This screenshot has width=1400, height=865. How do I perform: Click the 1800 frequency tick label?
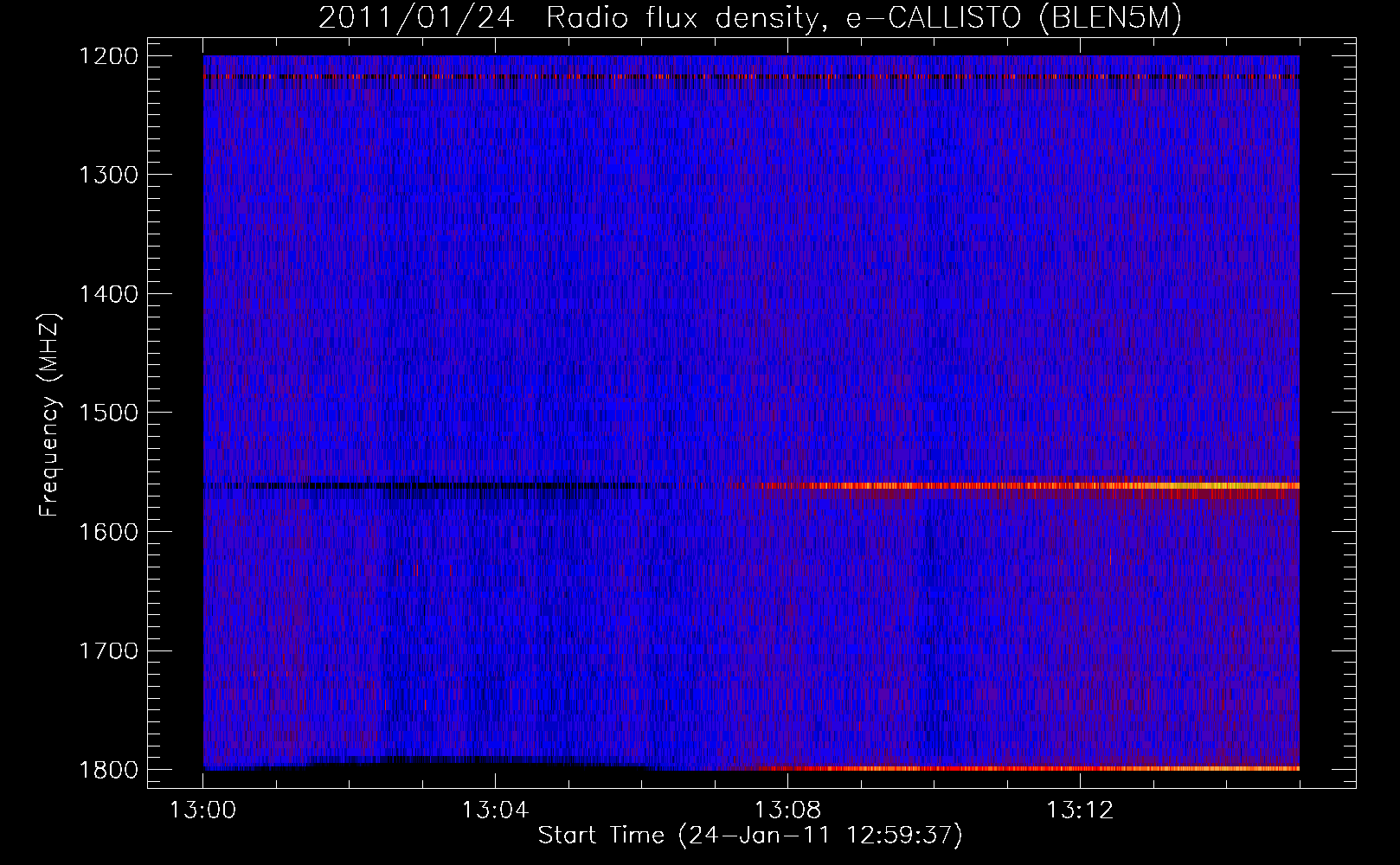(x=109, y=770)
